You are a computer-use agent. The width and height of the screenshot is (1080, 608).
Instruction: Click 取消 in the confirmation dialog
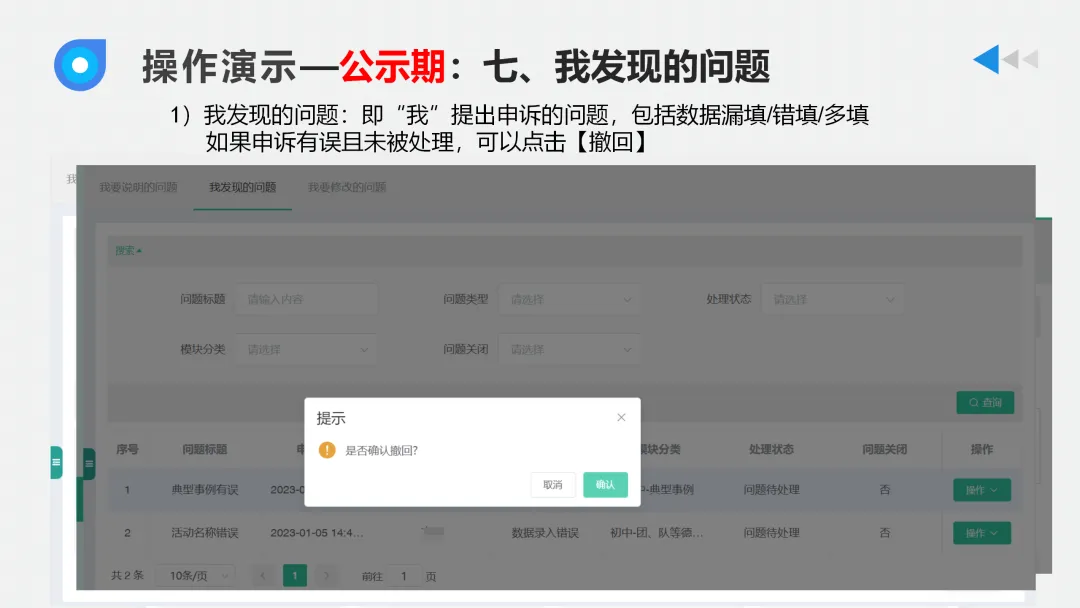click(552, 483)
